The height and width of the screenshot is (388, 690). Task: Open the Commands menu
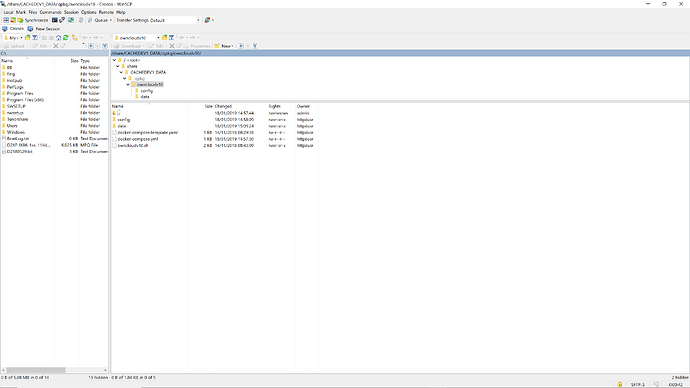(x=51, y=12)
